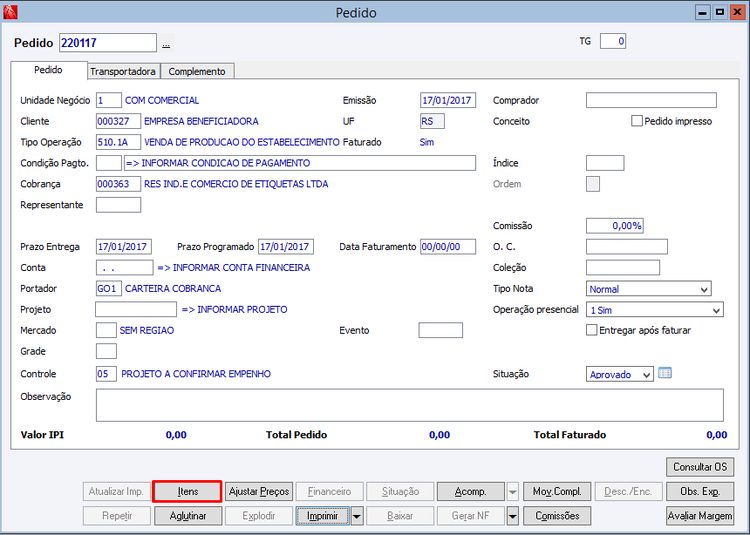750x535 pixels.
Task: Click the CARTEIRA COBRANCA text
Action: click(x=173, y=289)
